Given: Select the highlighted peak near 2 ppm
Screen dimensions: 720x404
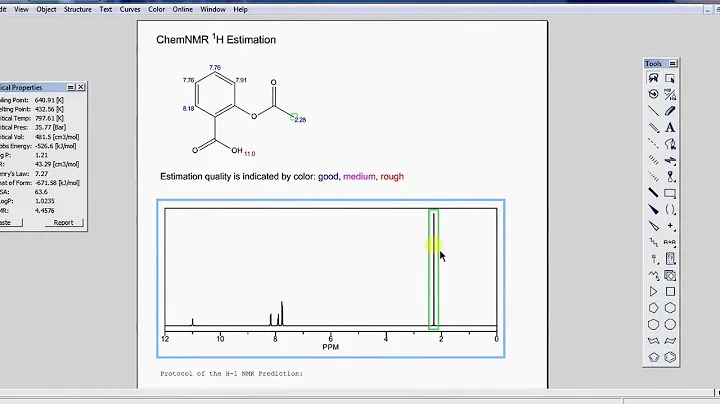Looking at the screenshot, I should 433,269.
